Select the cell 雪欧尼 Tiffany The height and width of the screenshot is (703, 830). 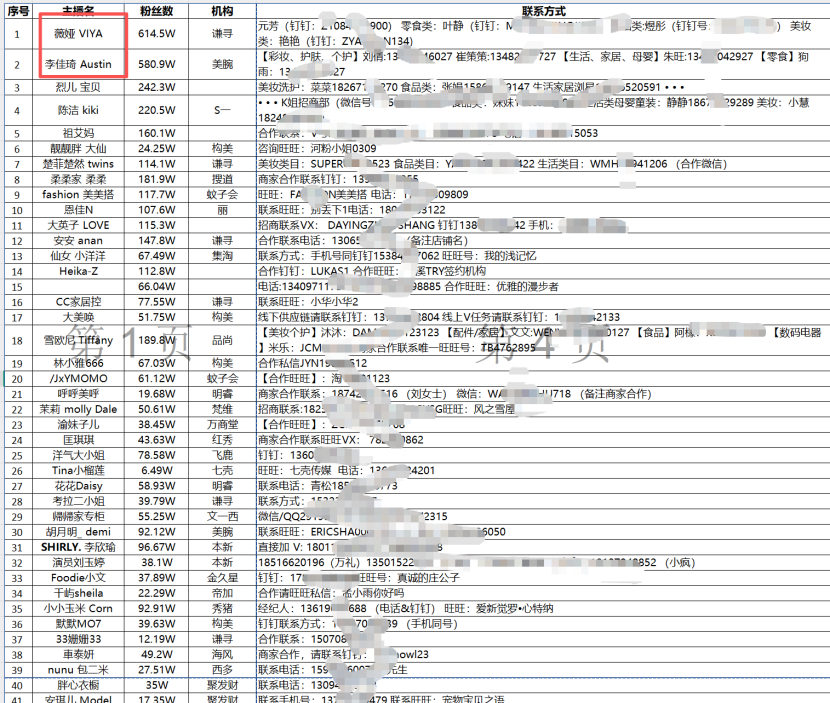click(x=78, y=340)
